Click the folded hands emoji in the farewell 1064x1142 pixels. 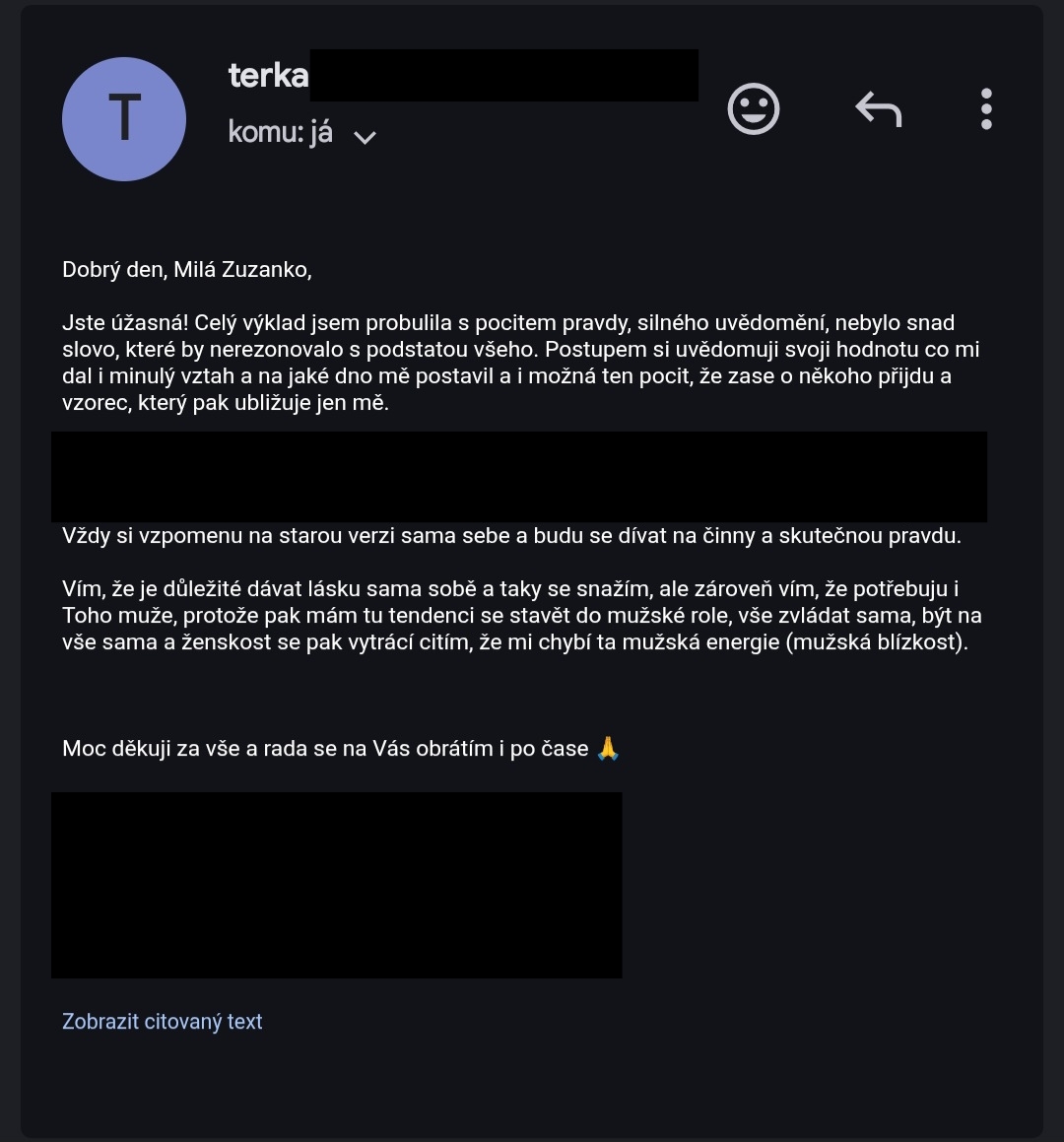[608, 747]
